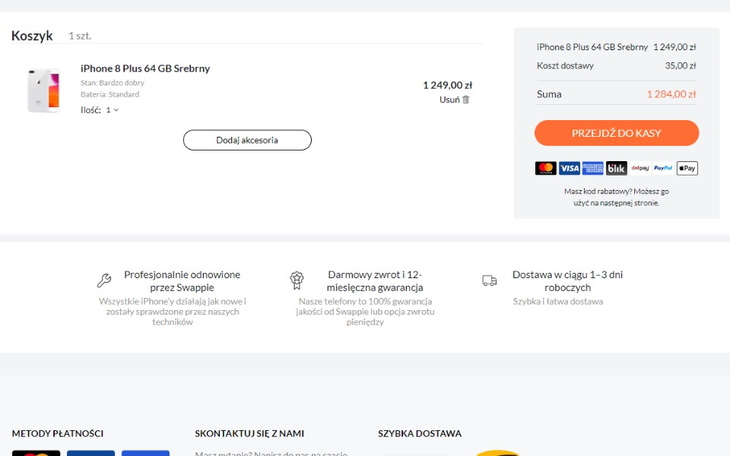This screenshot has width=730, height=456.
Task: Click the METODY PŁATNOŚCI footer heading
Action: pos(58,434)
